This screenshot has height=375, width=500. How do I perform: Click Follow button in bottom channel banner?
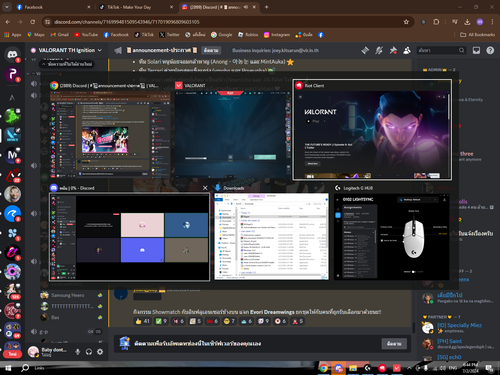(x=394, y=344)
